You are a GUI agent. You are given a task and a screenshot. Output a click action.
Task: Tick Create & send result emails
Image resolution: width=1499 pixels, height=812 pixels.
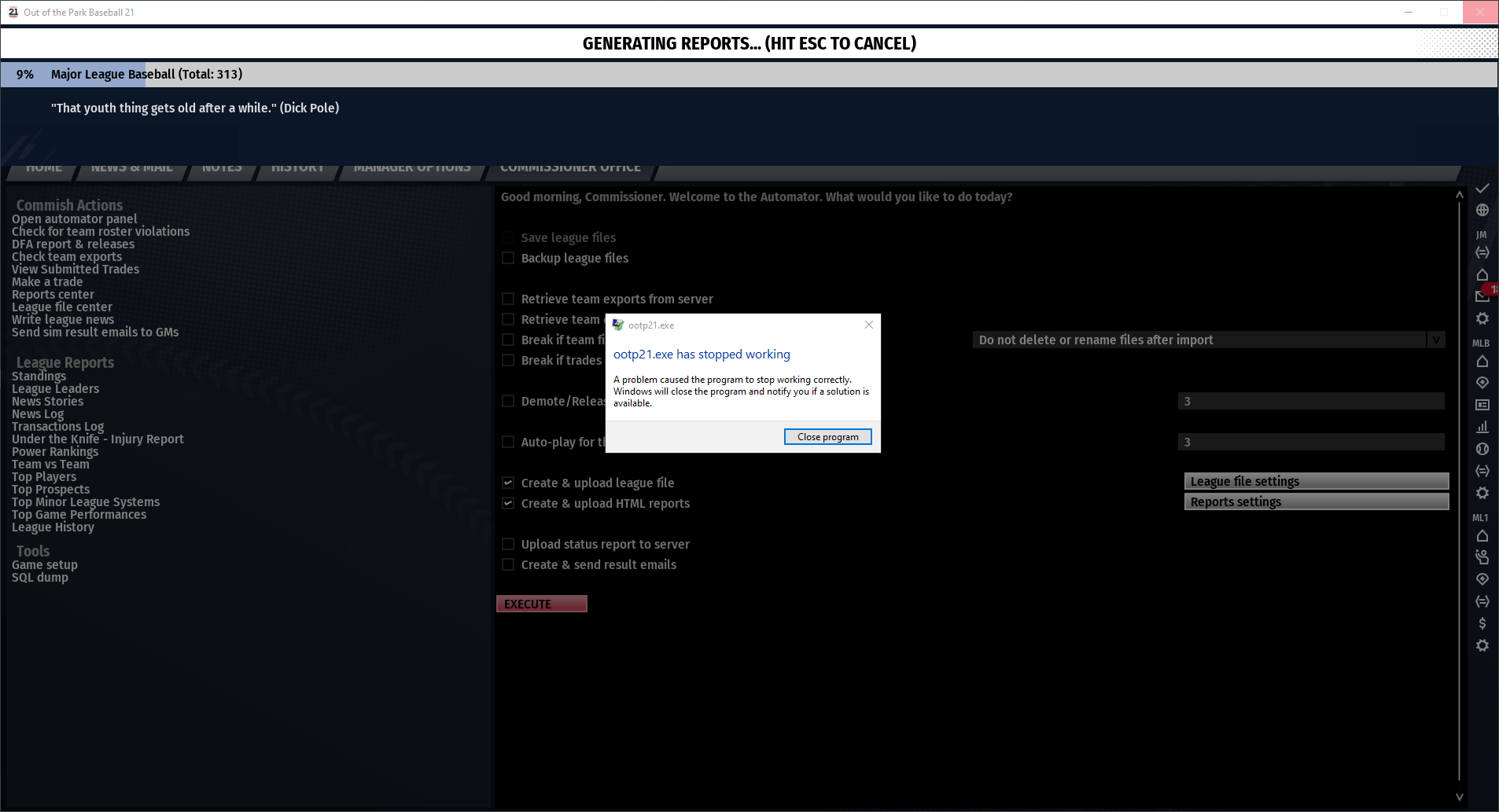click(508, 564)
